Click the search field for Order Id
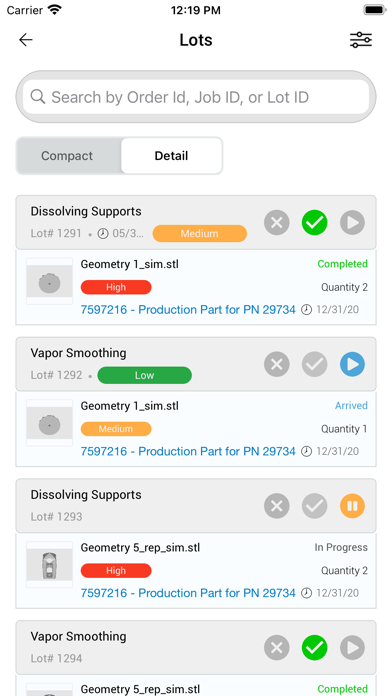The width and height of the screenshot is (392, 696). [x=196, y=97]
